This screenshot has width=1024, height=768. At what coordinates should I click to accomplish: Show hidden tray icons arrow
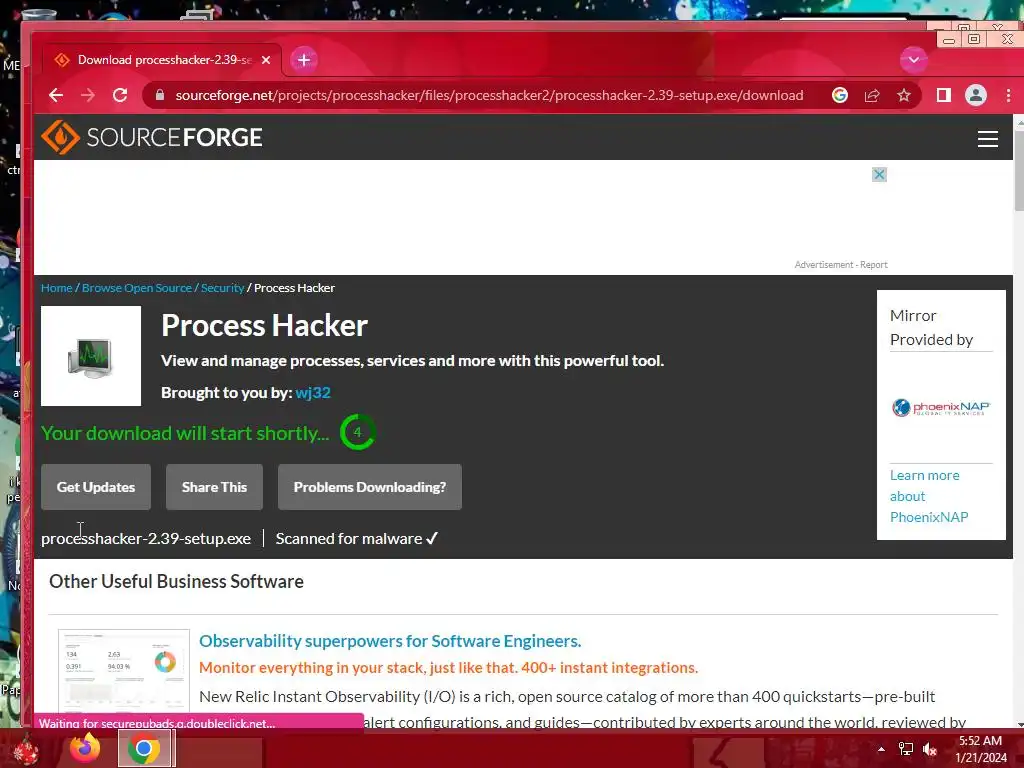tap(881, 749)
